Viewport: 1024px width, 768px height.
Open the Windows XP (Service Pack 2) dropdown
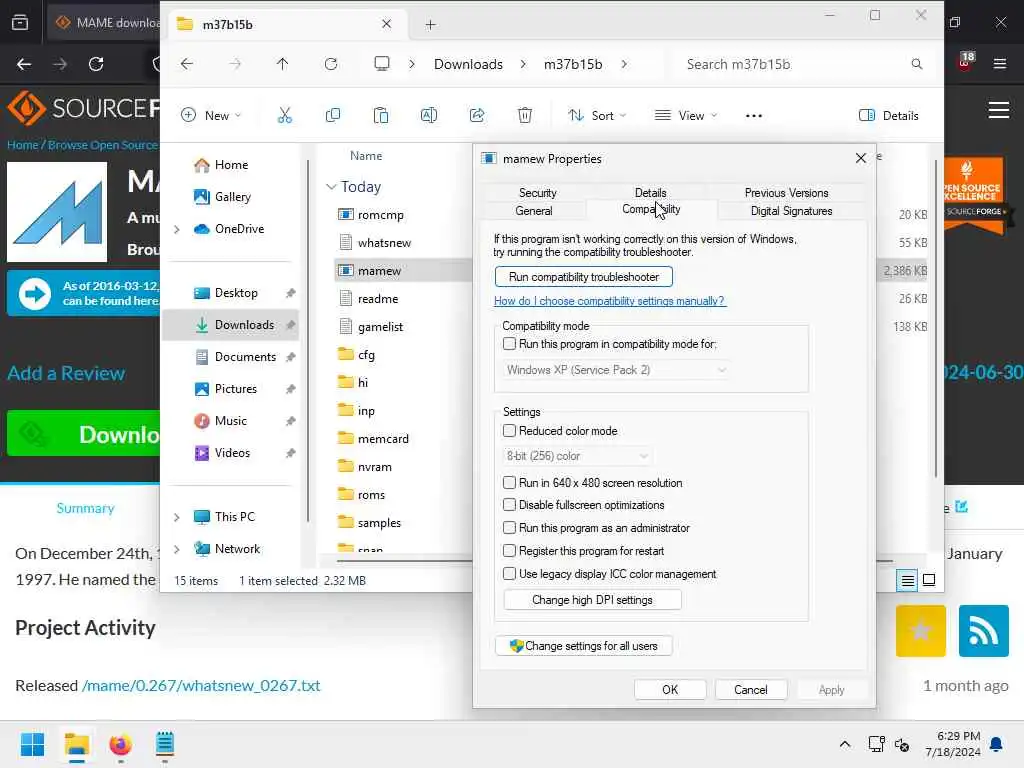616,370
